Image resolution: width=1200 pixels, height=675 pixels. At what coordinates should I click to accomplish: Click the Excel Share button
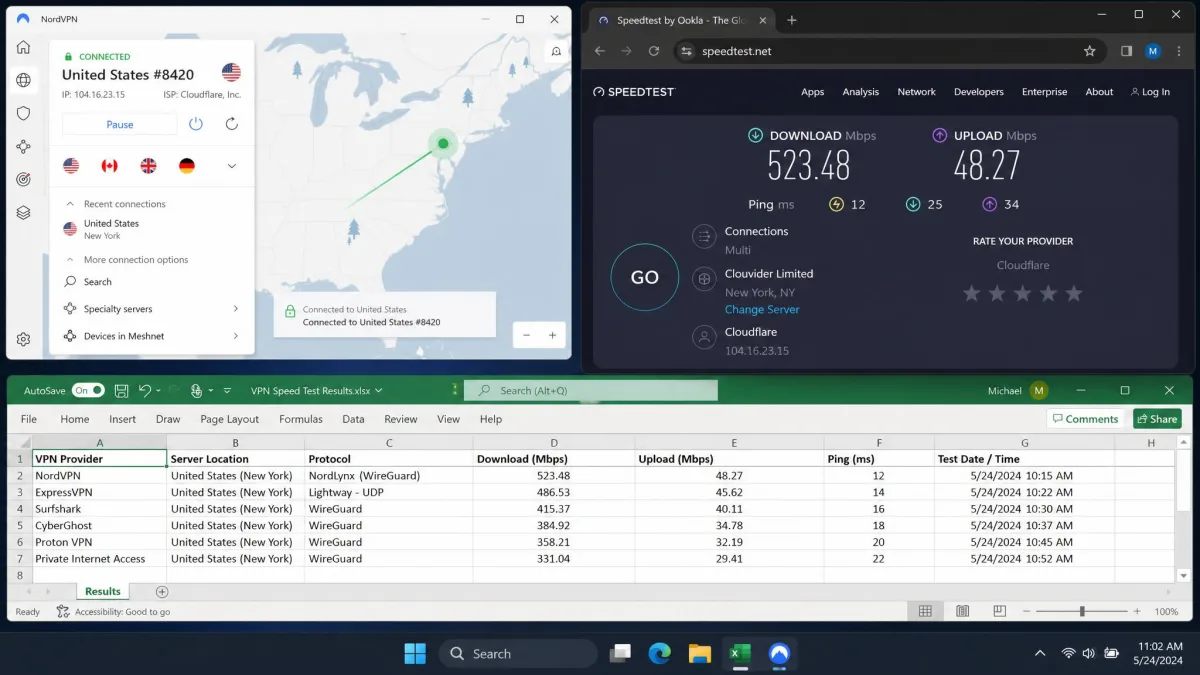point(1157,419)
